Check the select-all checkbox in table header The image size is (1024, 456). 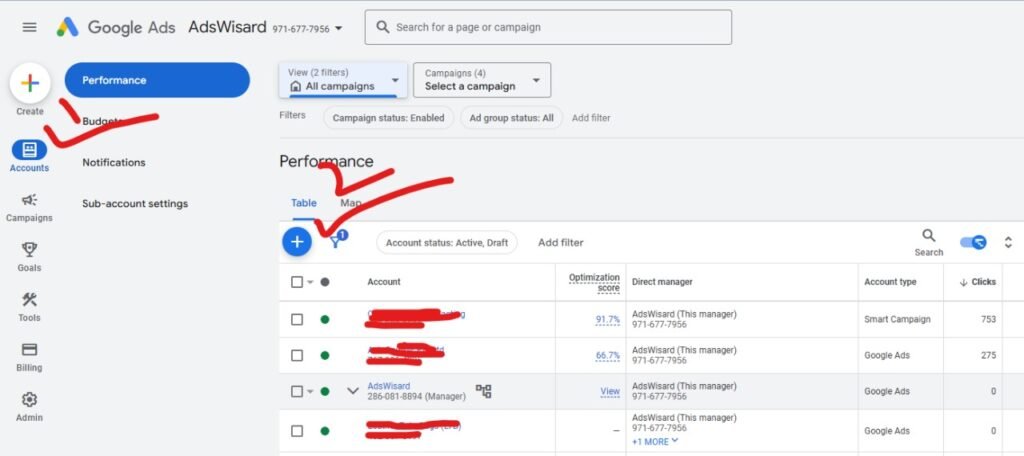[x=297, y=282]
